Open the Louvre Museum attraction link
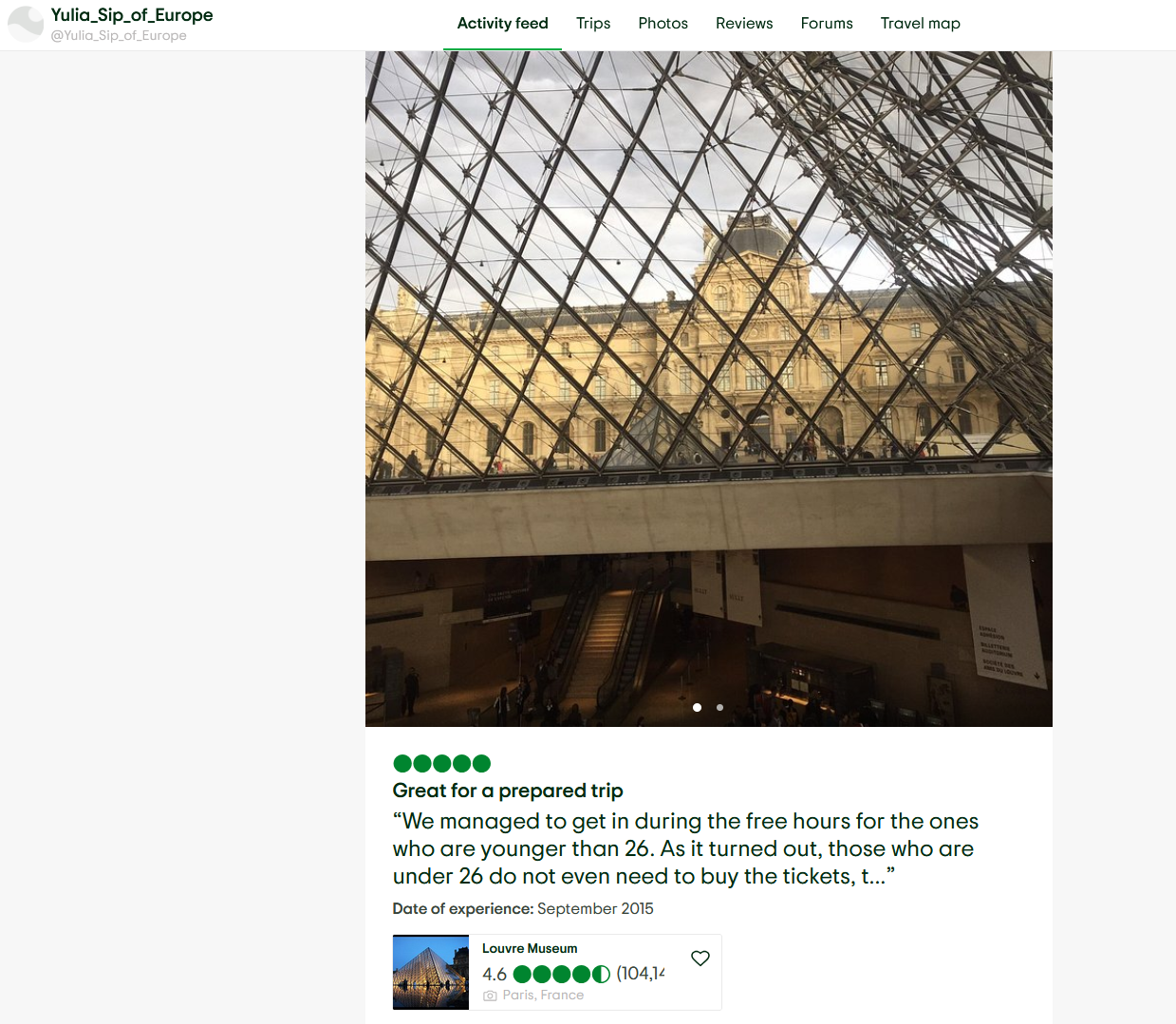The height and width of the screenshot is (1024, 1176). click(x=530, y=948)
